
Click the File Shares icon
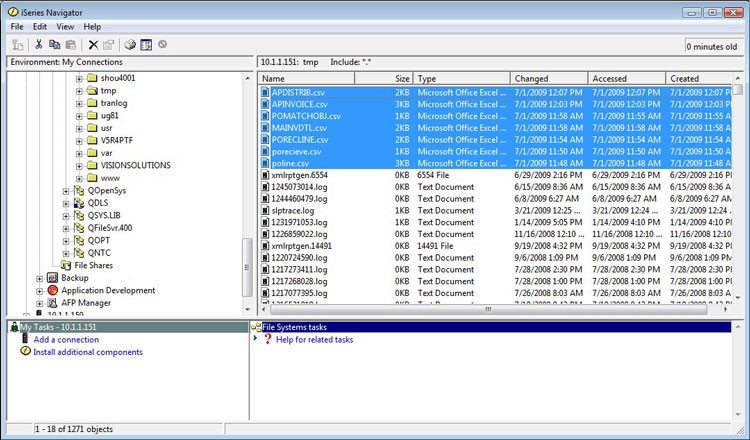pos(66,265)
